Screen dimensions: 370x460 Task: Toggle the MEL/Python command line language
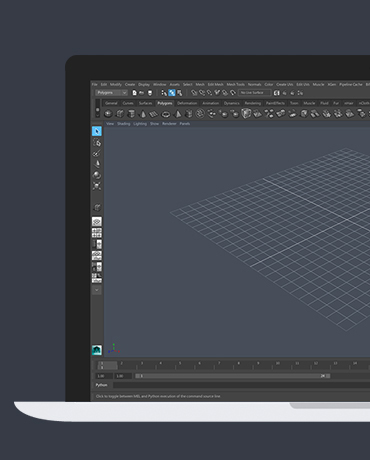pos(102,385)
